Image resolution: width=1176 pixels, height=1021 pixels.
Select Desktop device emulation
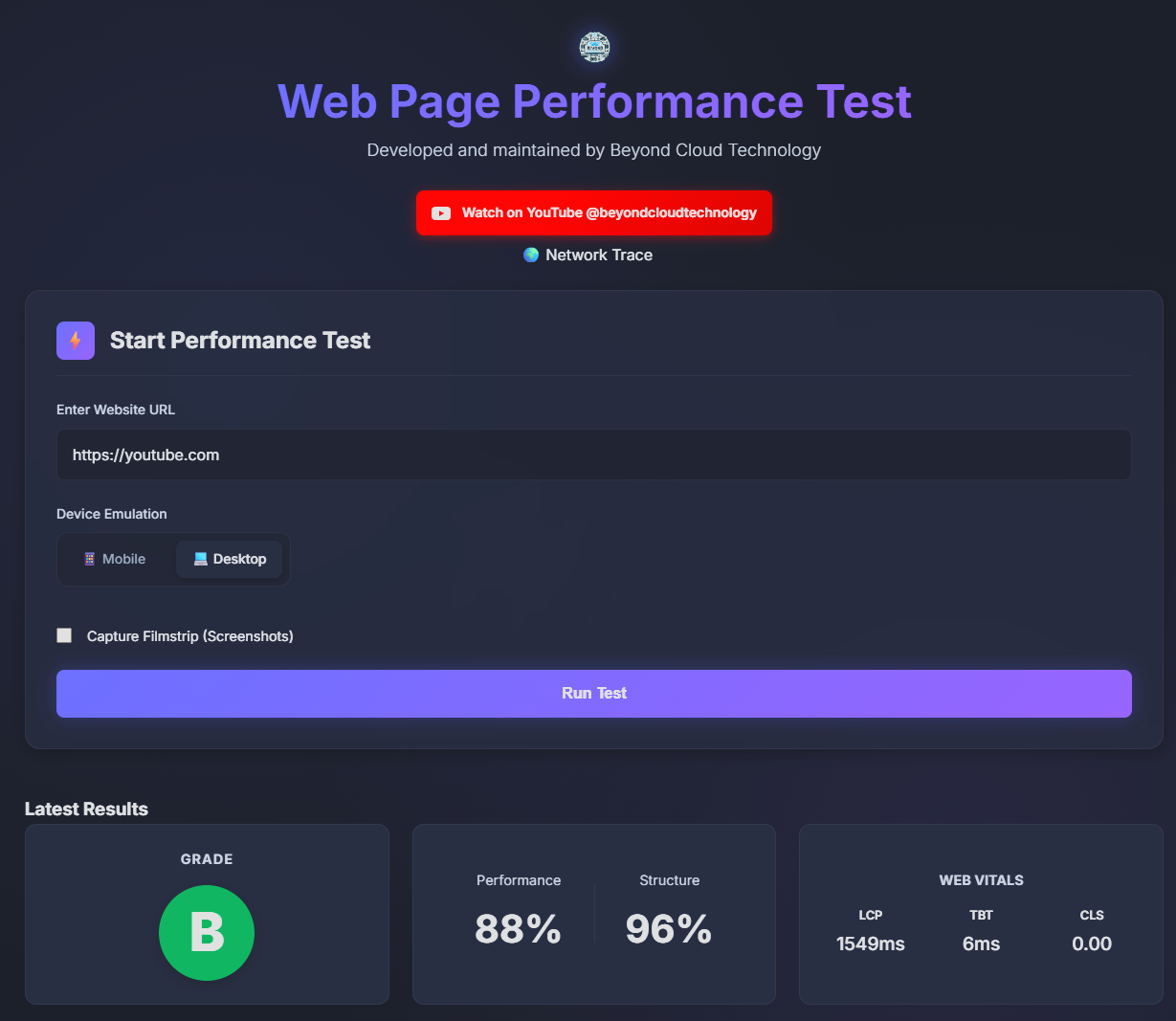(230, 559)
